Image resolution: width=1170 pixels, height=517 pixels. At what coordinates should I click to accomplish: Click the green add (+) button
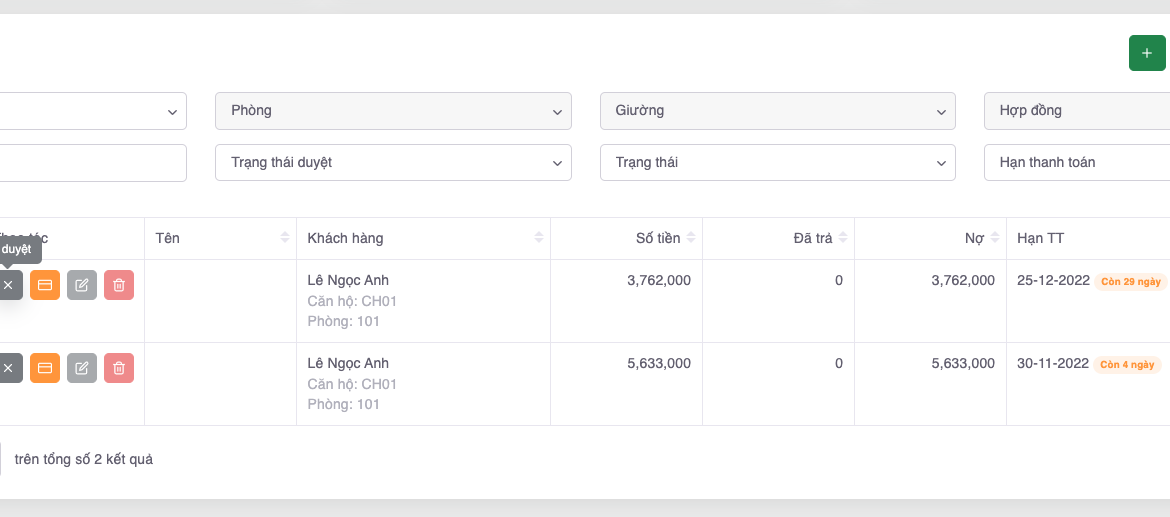point(1146,53)
